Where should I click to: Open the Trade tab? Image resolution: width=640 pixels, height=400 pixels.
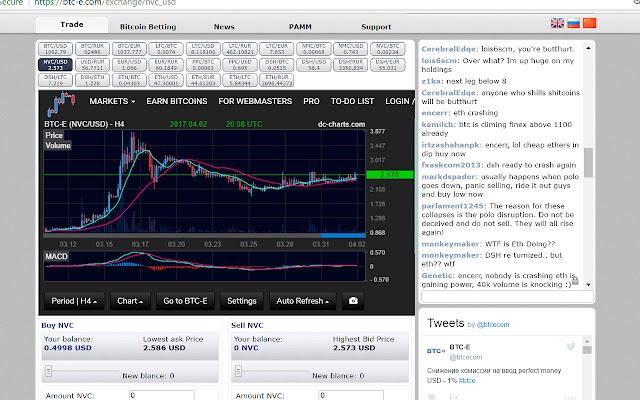click(x=72, y=25)
